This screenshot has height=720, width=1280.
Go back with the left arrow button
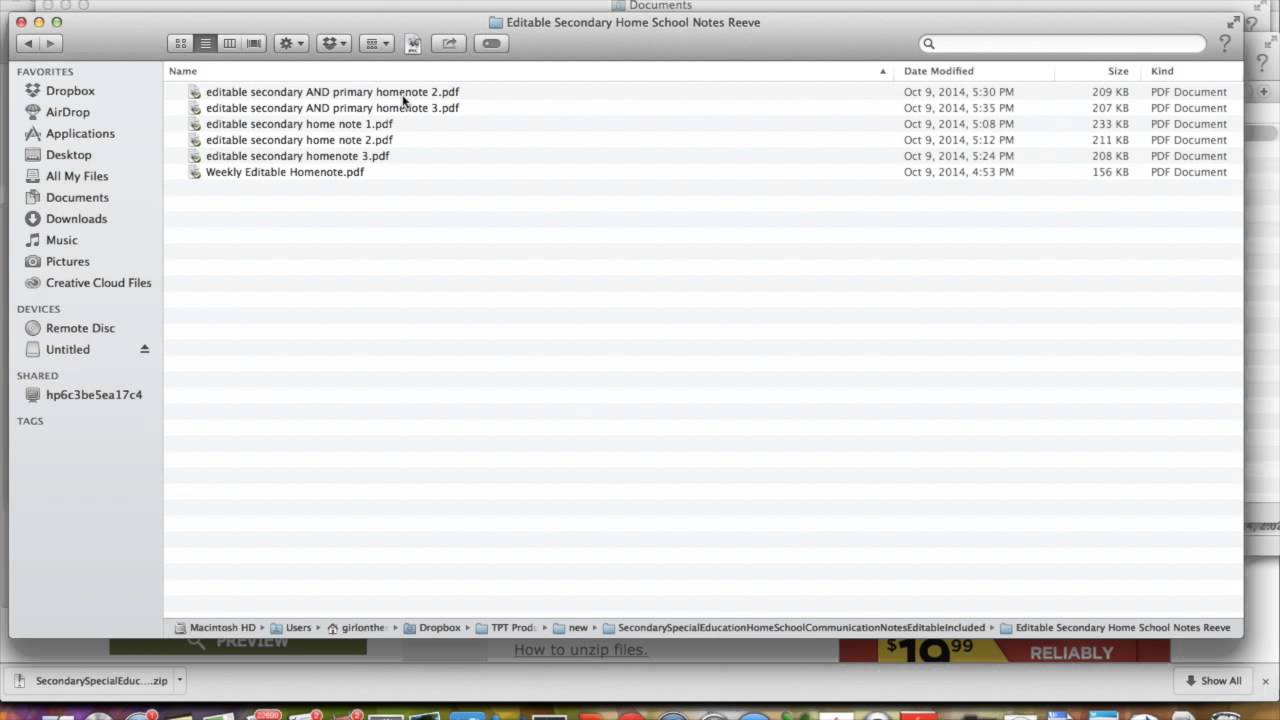[28, 43]
